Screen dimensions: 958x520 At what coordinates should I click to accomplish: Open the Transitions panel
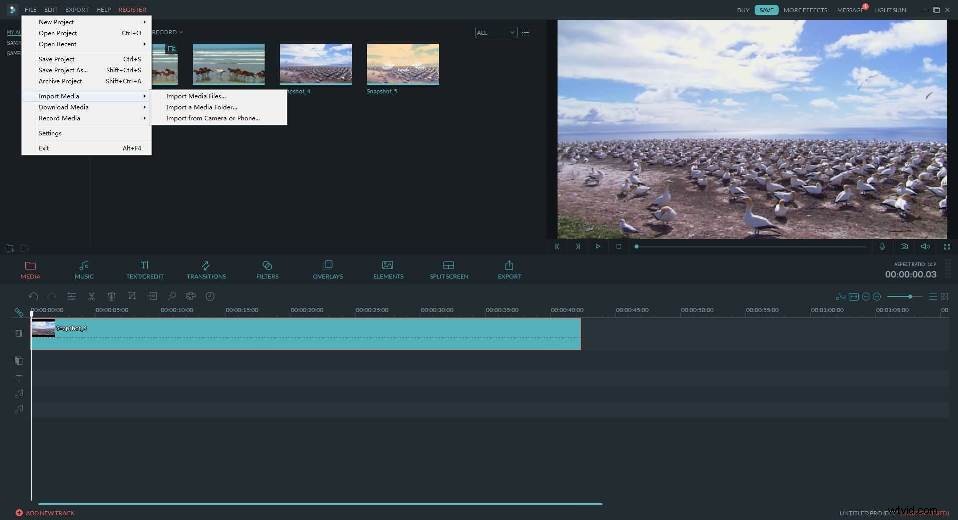pyautogui.click(x=206, y=269)
